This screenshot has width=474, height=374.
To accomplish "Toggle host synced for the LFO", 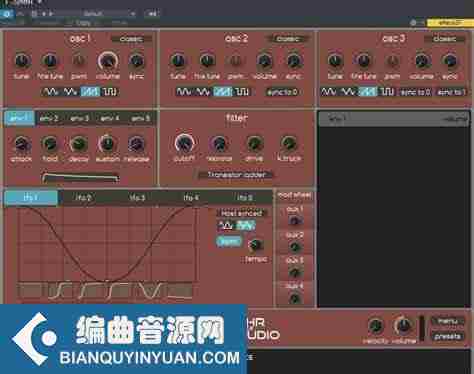I will [242, 213].
